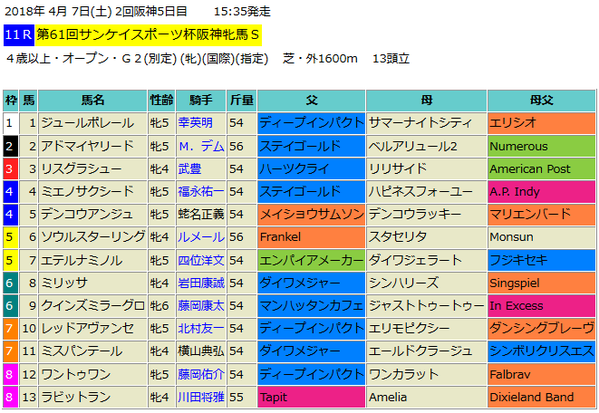The height and width of the screenshot is (413, 599).
Task: Click dam cell ベルアリュール2
Action: point(426,146)
